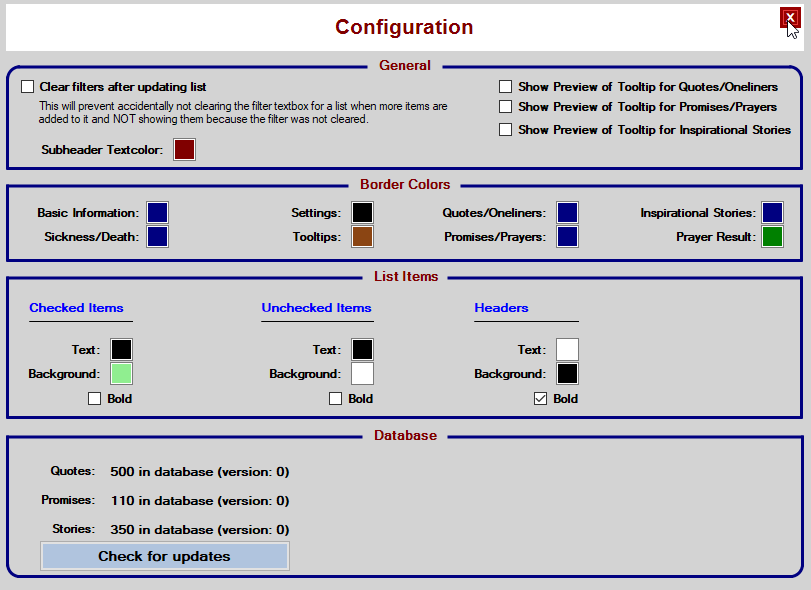Toggle Bold for Checked Items
This screenshot has width=811, height=590.
[x=95, y=399]
